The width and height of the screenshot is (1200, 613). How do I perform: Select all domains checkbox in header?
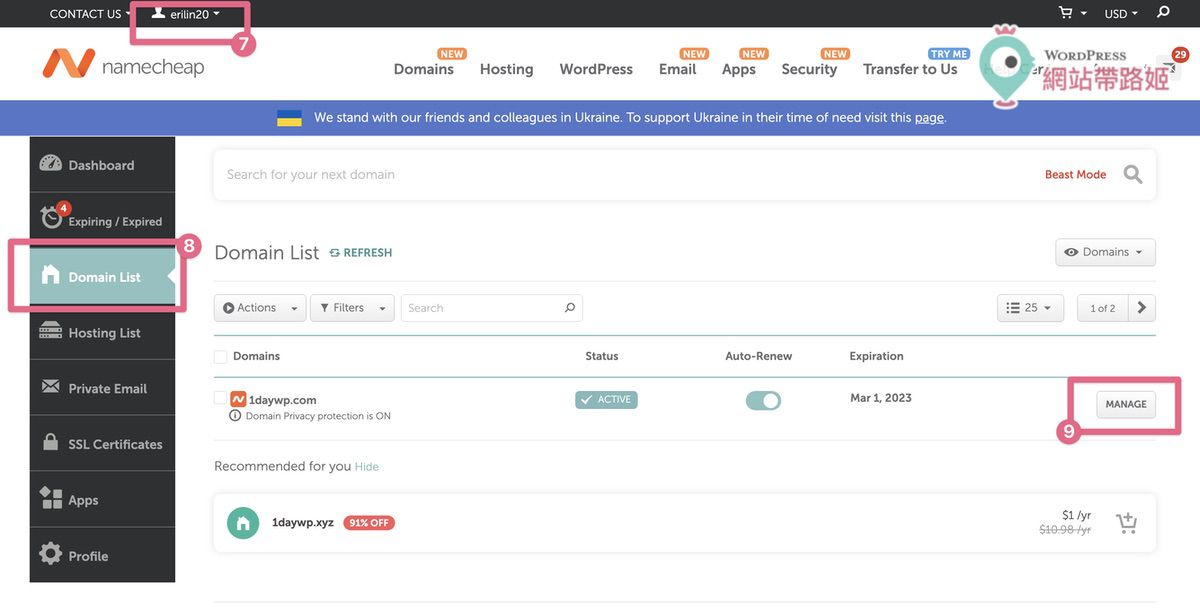click(221, 357)
